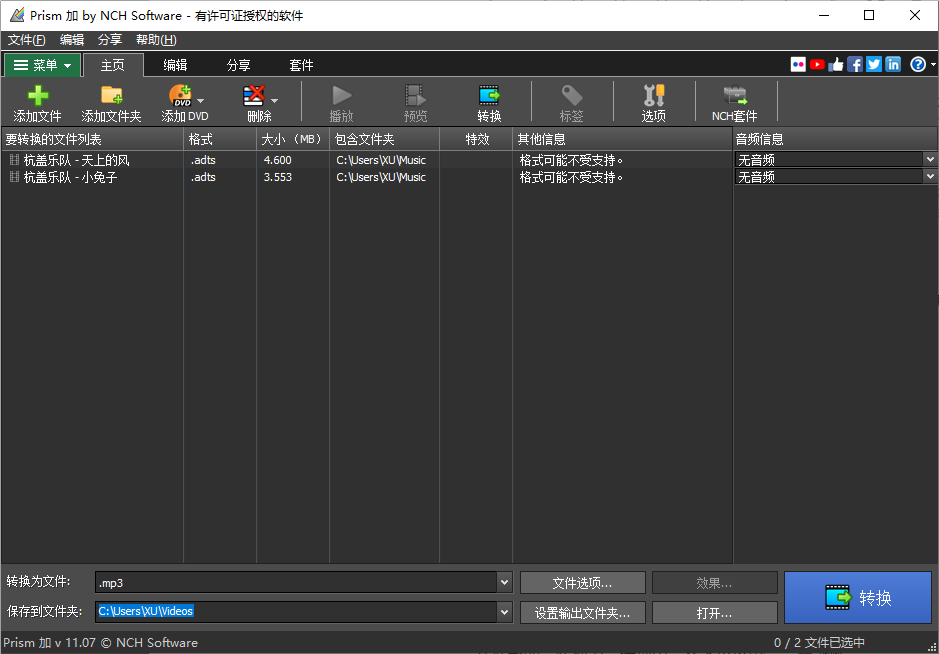The height and width of the screenshot is (654, 939).
Task: Open the 保存到文件夹 folder path dropdown
Action: [503, 609]
